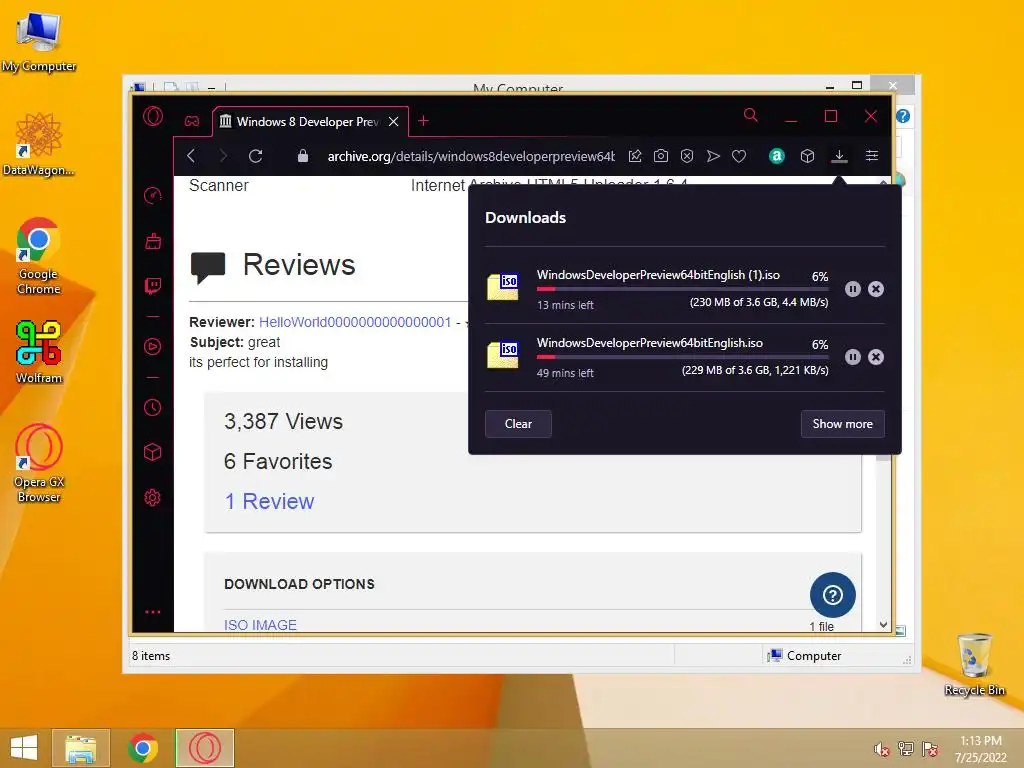Go back to previous page

191,156
